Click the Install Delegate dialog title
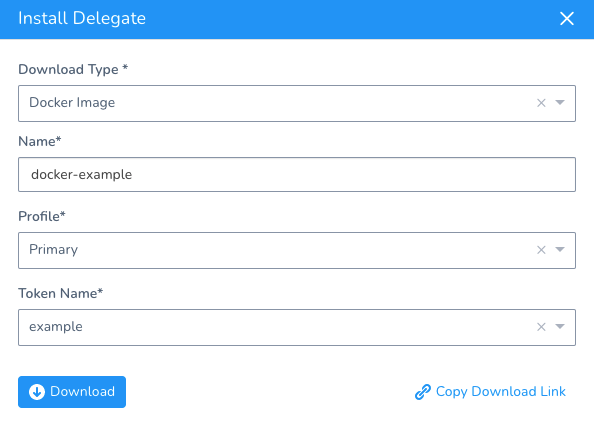The height and width of the screenshot is (425, 594). pos(82,19)
